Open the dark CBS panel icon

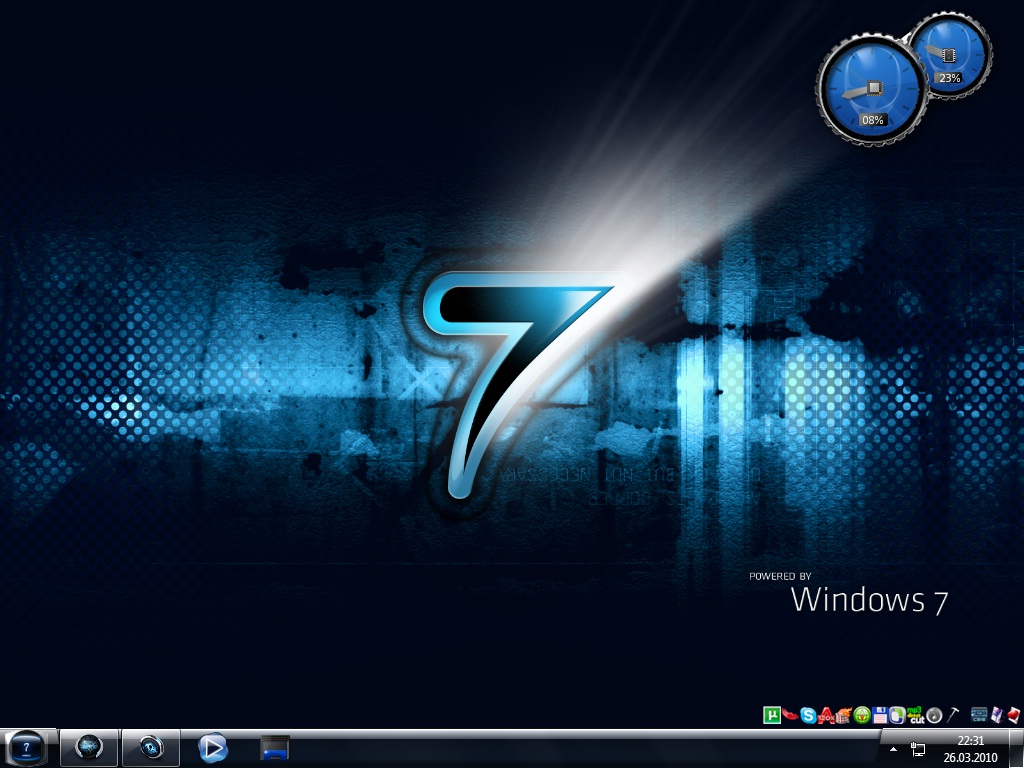[979, 715]
